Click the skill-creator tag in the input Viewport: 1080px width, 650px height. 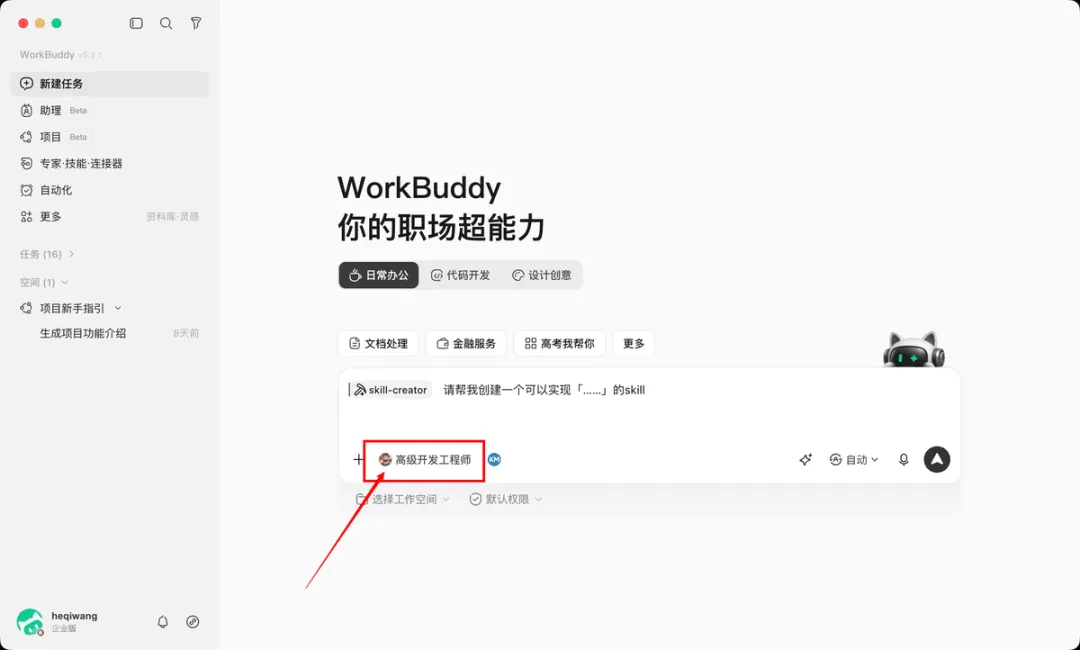(391, 390)
